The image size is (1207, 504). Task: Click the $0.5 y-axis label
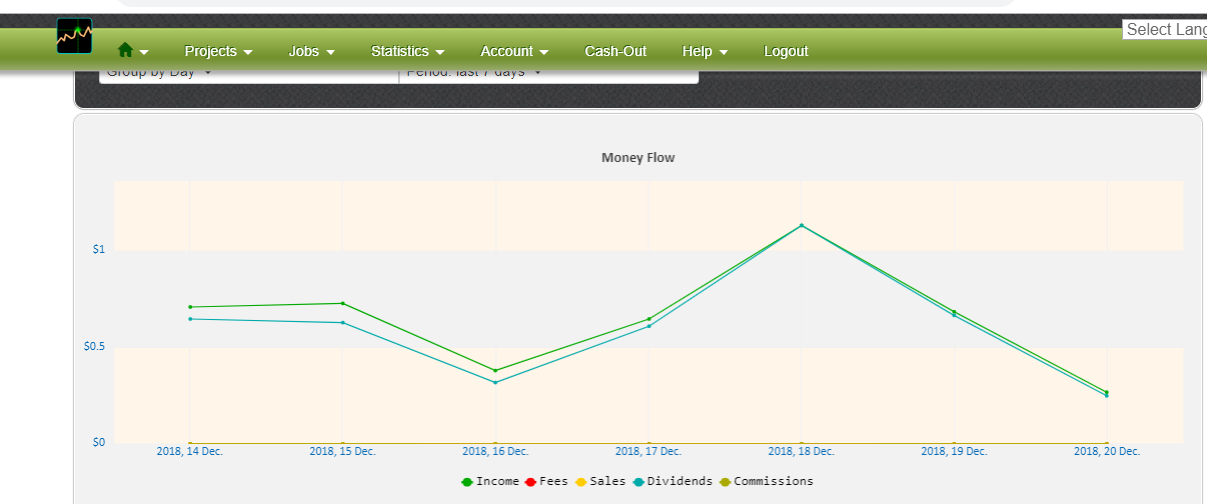(94, 347)
